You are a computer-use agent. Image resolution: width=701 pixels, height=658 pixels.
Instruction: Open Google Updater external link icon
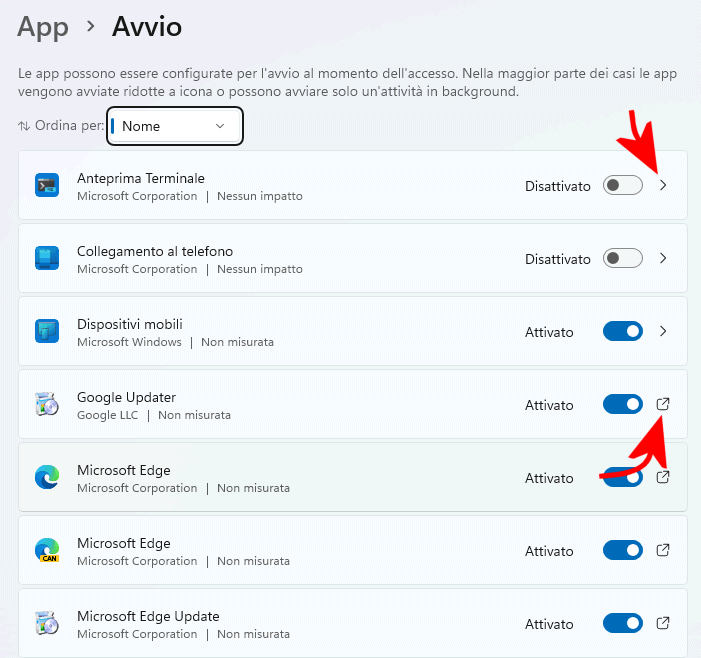pyautogui.click(x=663, y=404)
